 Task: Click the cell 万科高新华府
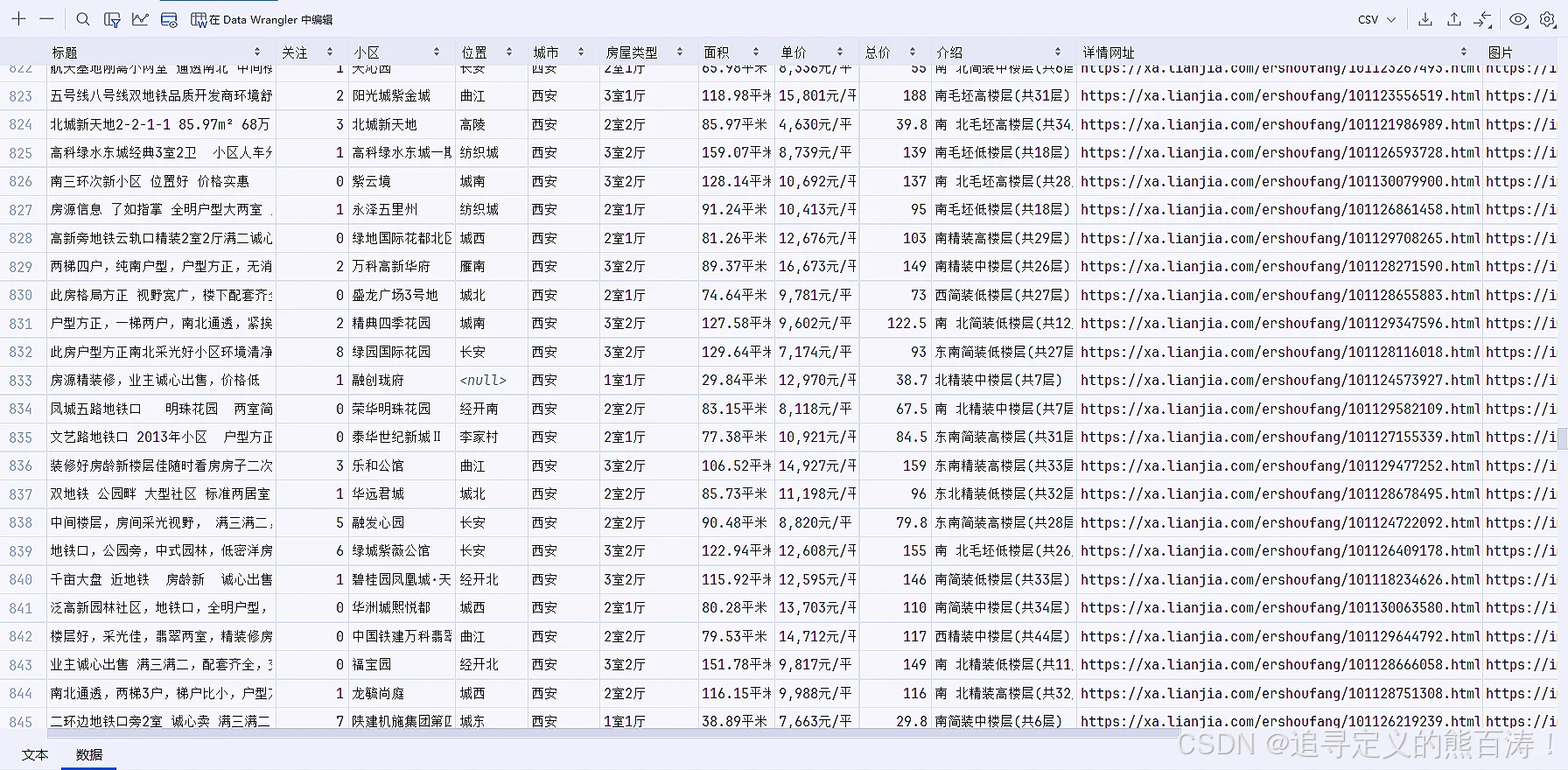(x=402, y=267)
